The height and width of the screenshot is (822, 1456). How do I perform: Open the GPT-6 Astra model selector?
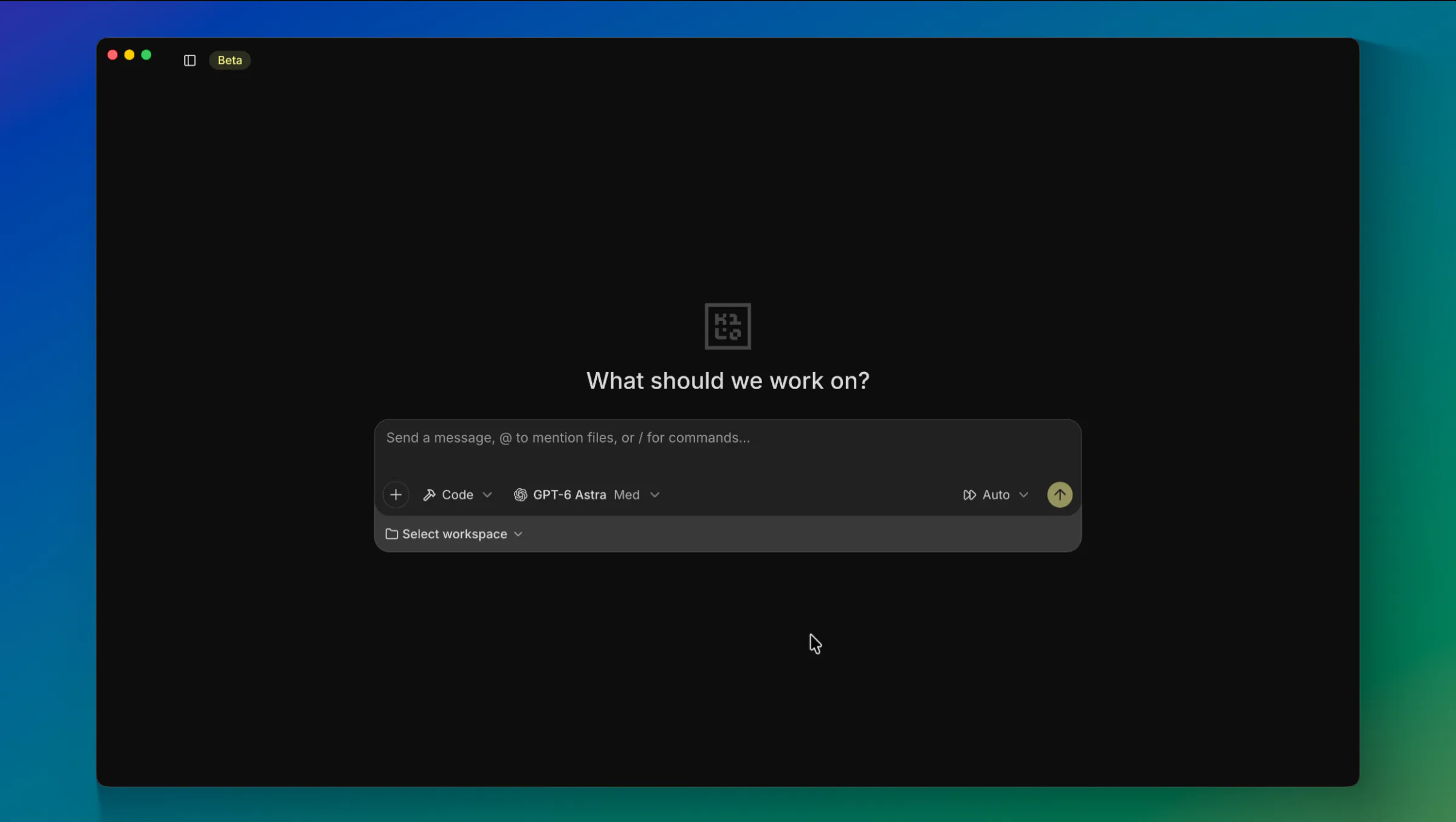click(x=586, y=495)
